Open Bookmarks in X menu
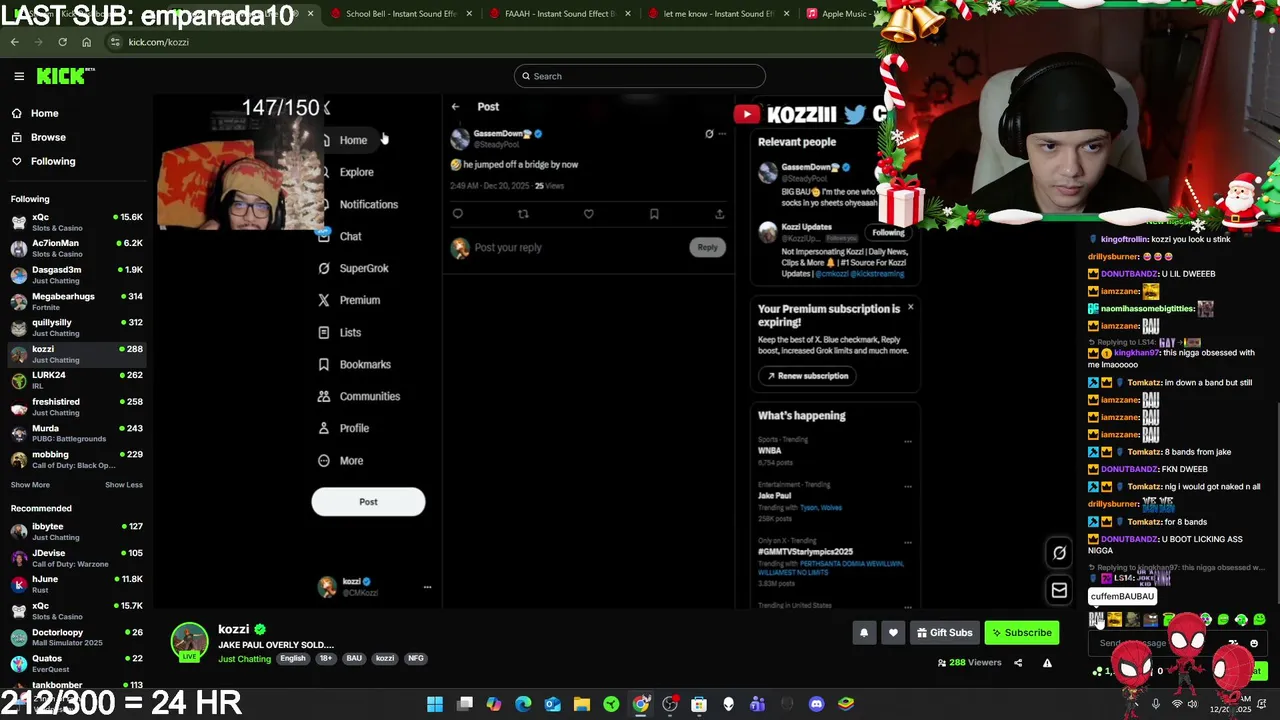The width and height of the screenshot is (1280, 720). click(354, 364)
